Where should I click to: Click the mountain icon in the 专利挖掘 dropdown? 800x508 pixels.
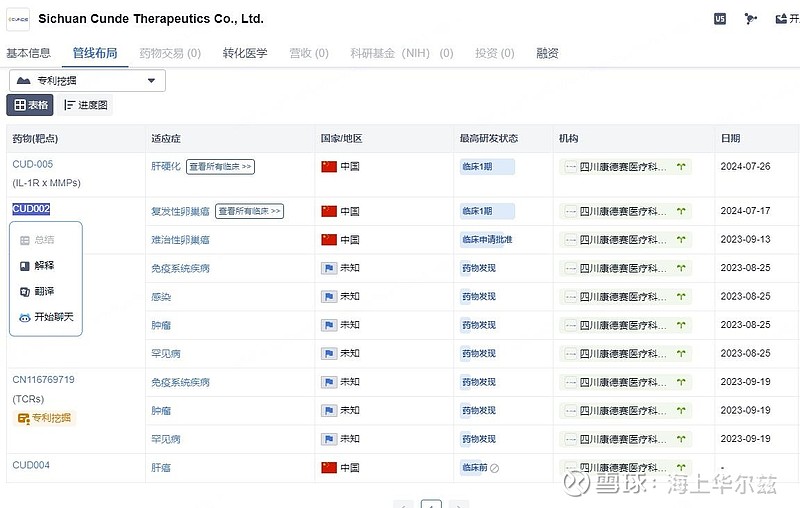[x=23, y=81]
